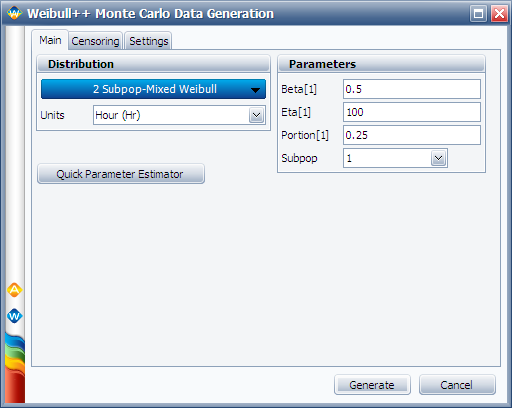Click the Weibull++ logo in title bar

click(x=14, y=13)
